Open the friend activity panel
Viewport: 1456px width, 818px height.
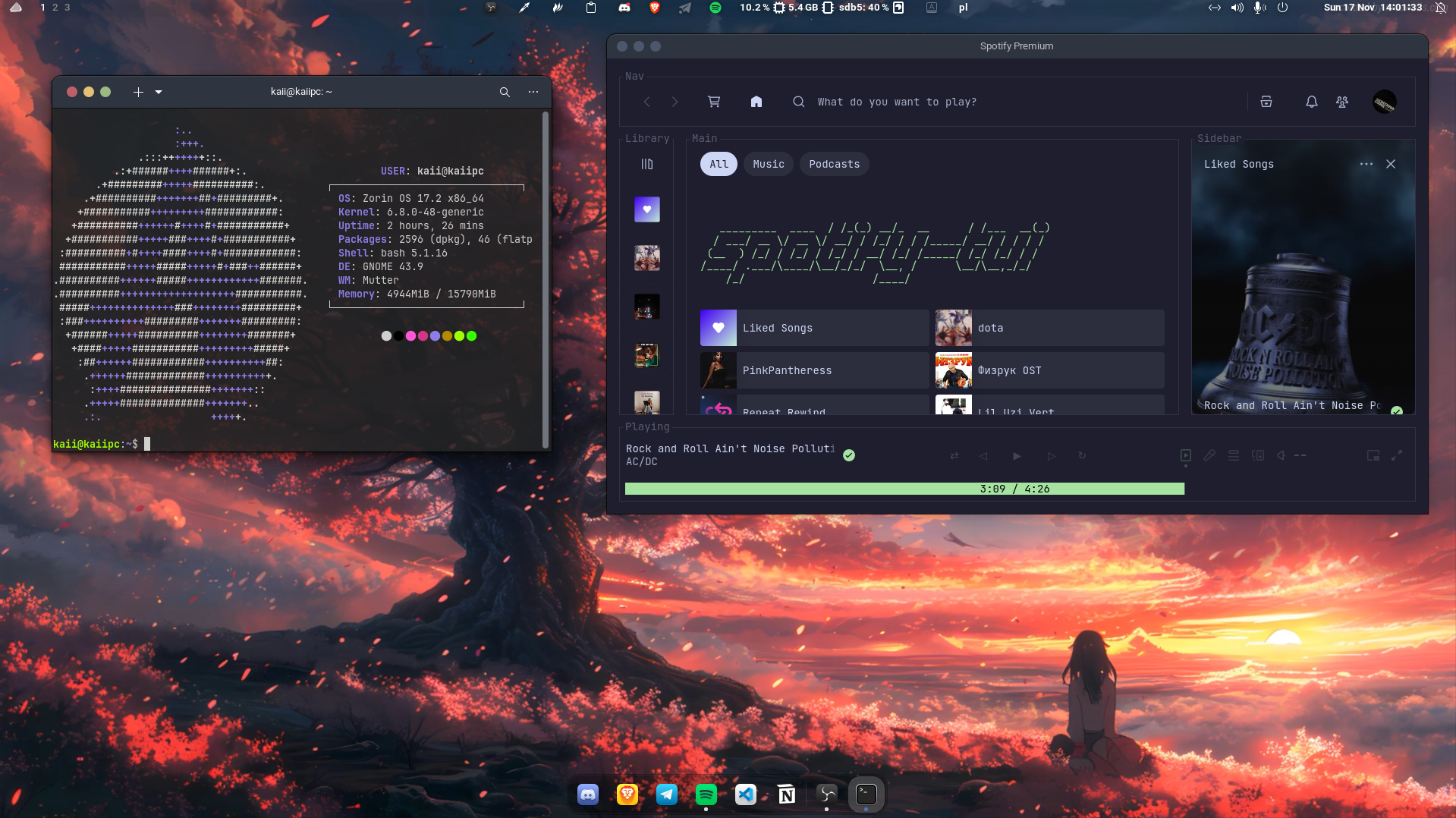(1342, 102)
